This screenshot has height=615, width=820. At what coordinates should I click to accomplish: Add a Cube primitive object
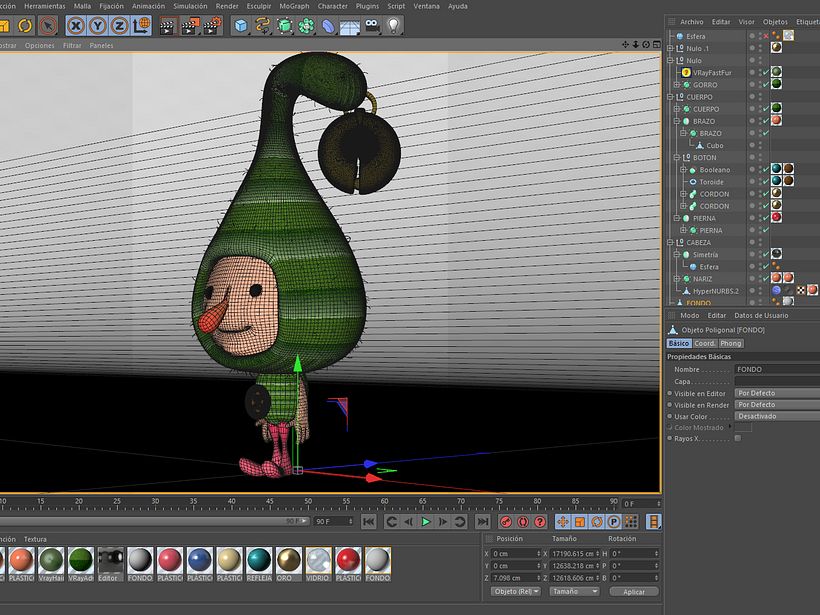(x=241, y=26)
